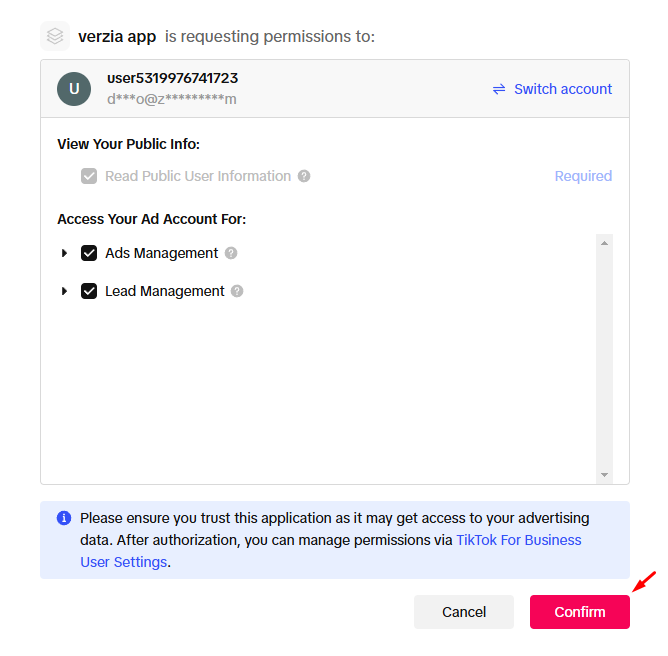Uncheck the Lead Management checkbox
This screenshot has height=656, width=668.
coord(89,291)
